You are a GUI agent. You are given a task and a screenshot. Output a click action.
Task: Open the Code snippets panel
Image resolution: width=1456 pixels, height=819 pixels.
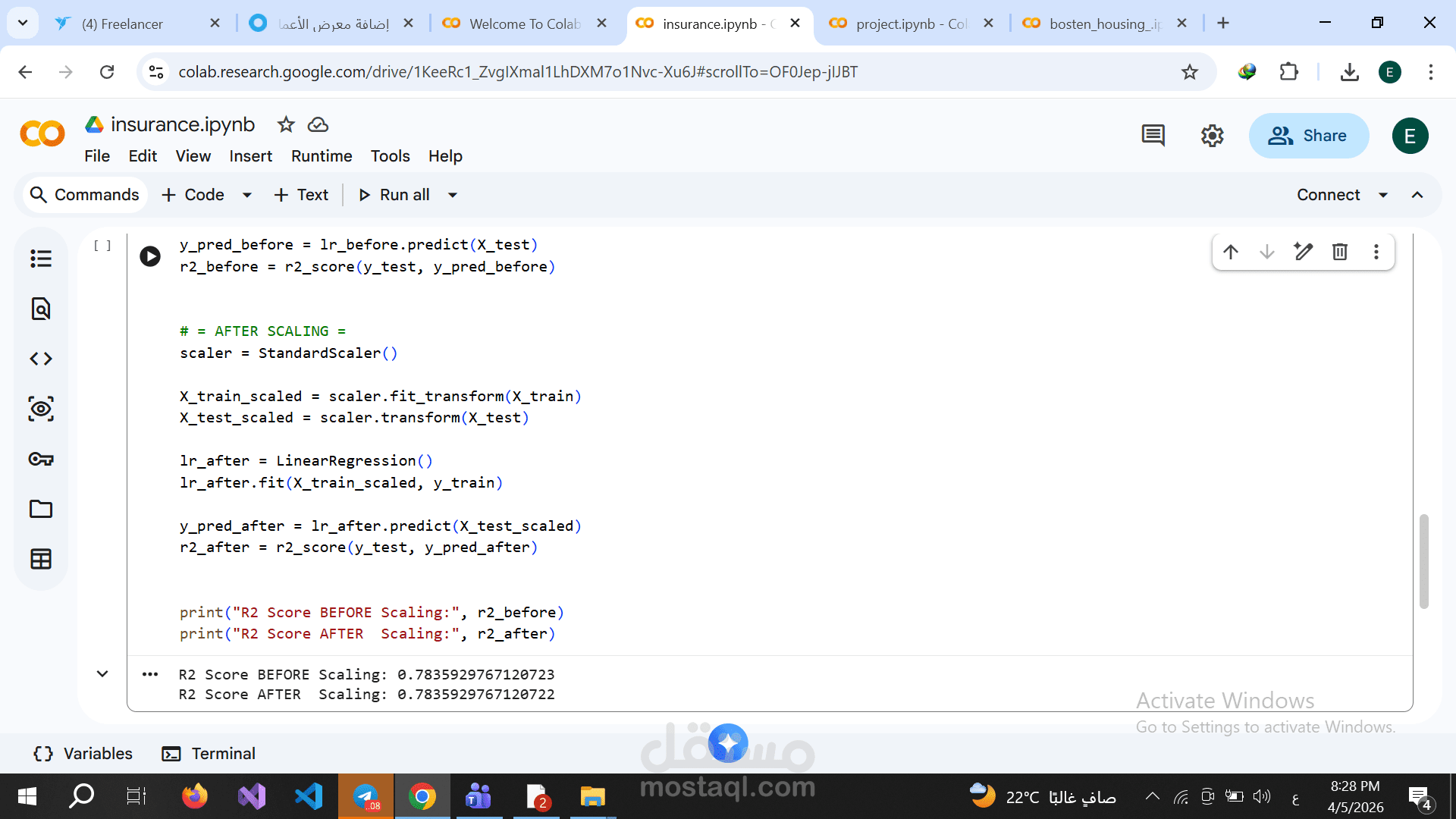click(41, 359)
